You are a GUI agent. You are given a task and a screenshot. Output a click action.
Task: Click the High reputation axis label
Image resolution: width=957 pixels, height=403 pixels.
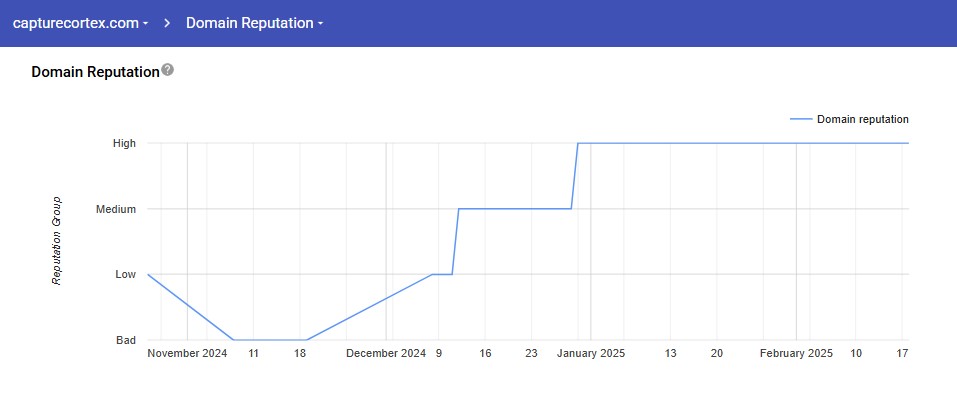point(124,143)
